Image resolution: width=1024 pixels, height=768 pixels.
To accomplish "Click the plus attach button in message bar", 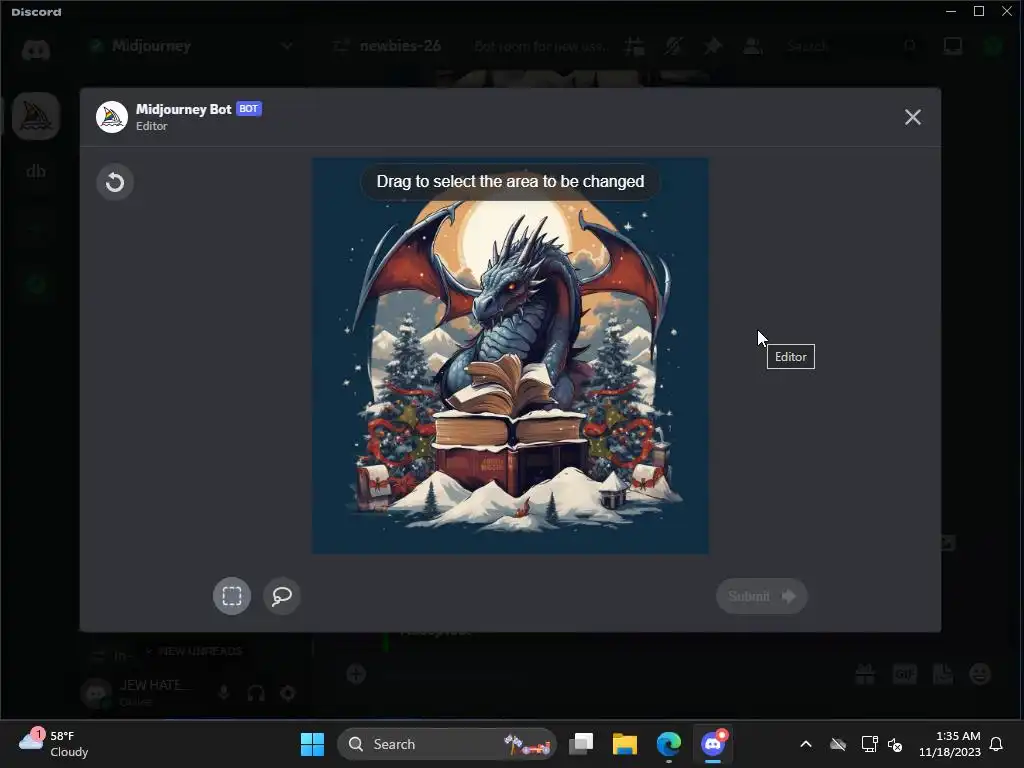I will click(356, 674).
